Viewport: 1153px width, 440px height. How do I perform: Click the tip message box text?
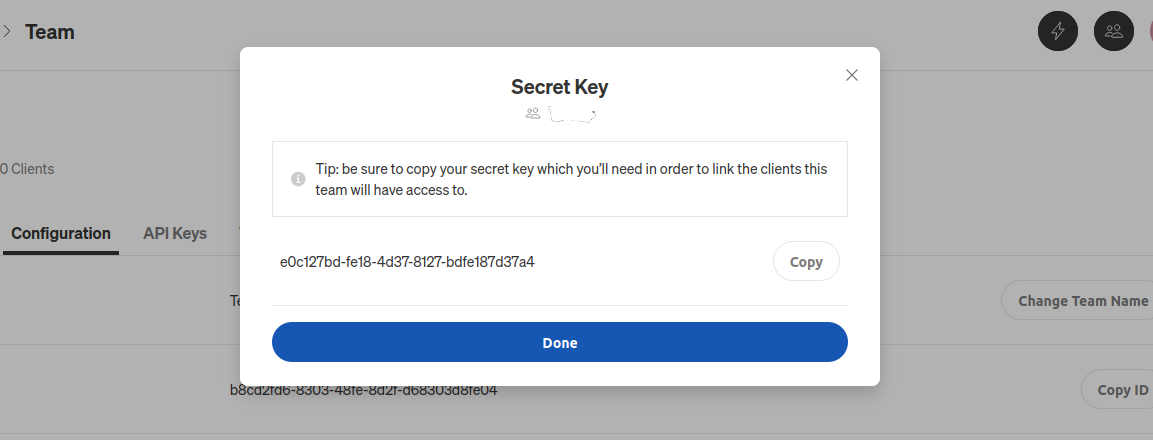[571, 180]
